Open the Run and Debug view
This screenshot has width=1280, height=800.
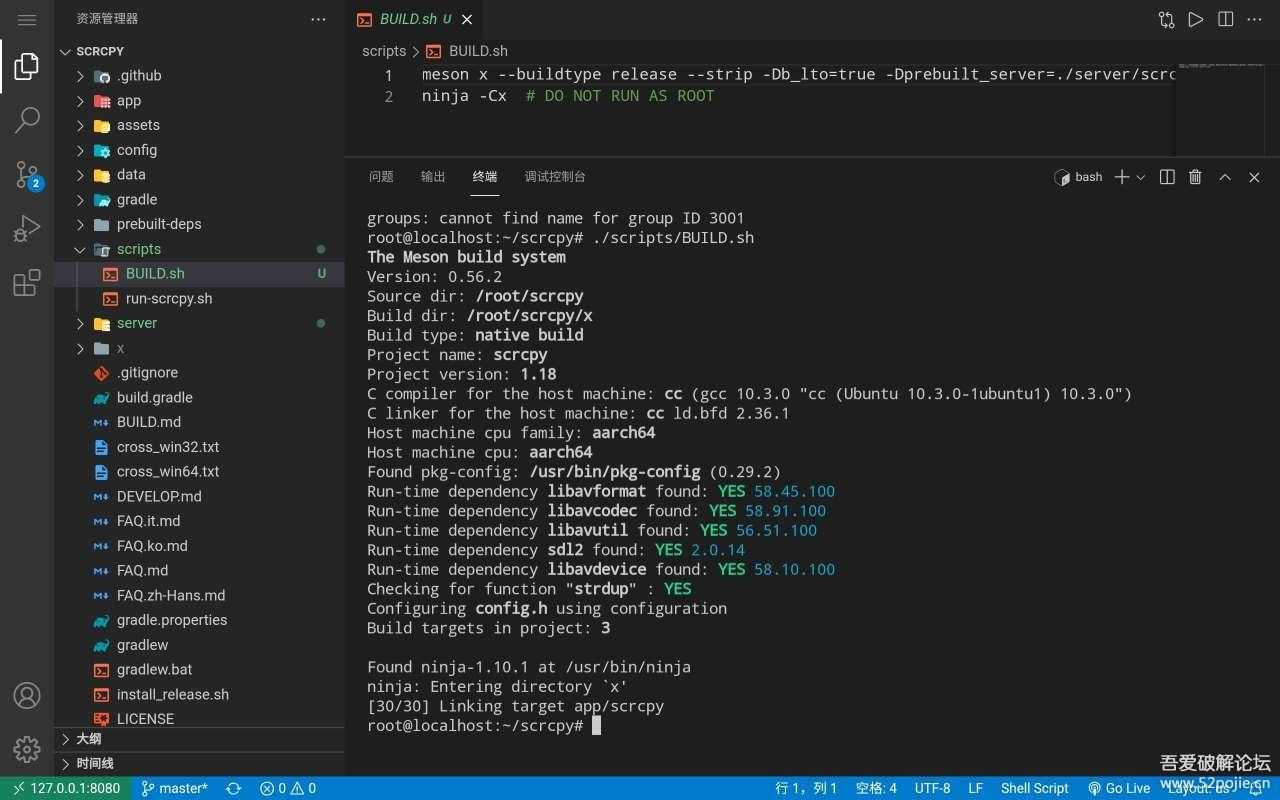point(27,229)
